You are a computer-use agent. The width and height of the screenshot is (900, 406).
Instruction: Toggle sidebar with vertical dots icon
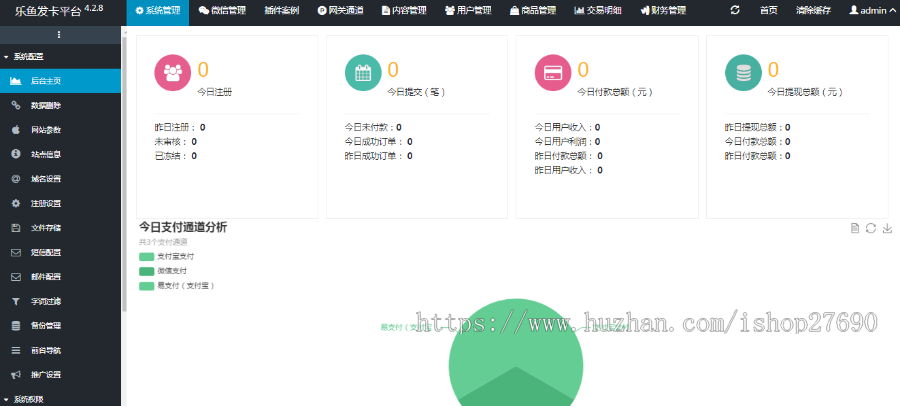(59, 35)
